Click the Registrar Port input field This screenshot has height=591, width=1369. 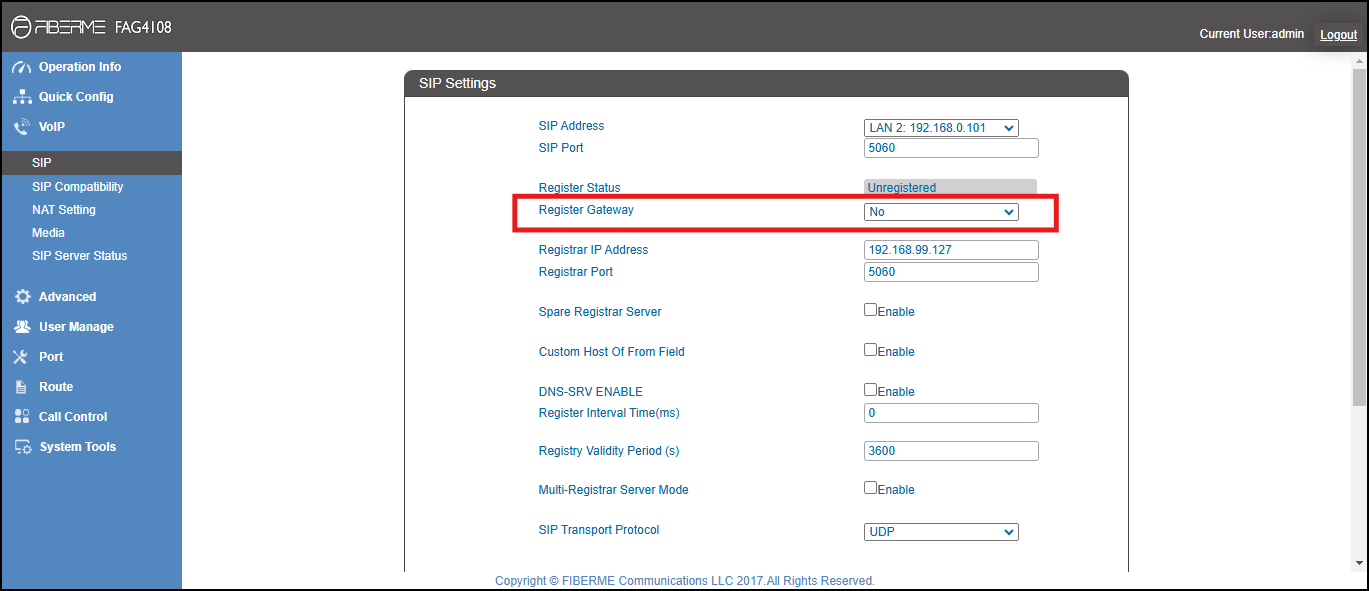coord(951,272)
